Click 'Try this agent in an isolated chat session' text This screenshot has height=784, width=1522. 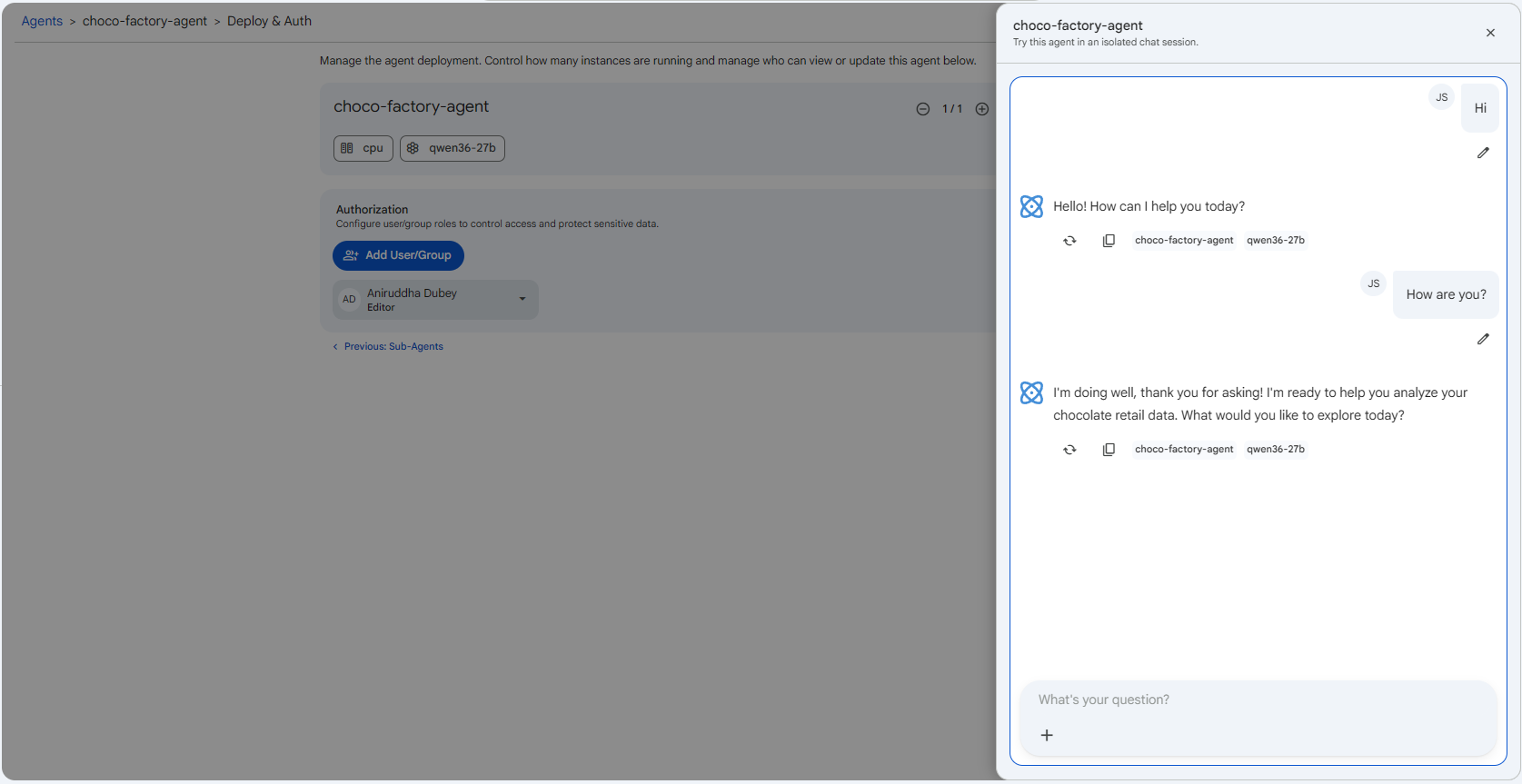[1105, 42]
